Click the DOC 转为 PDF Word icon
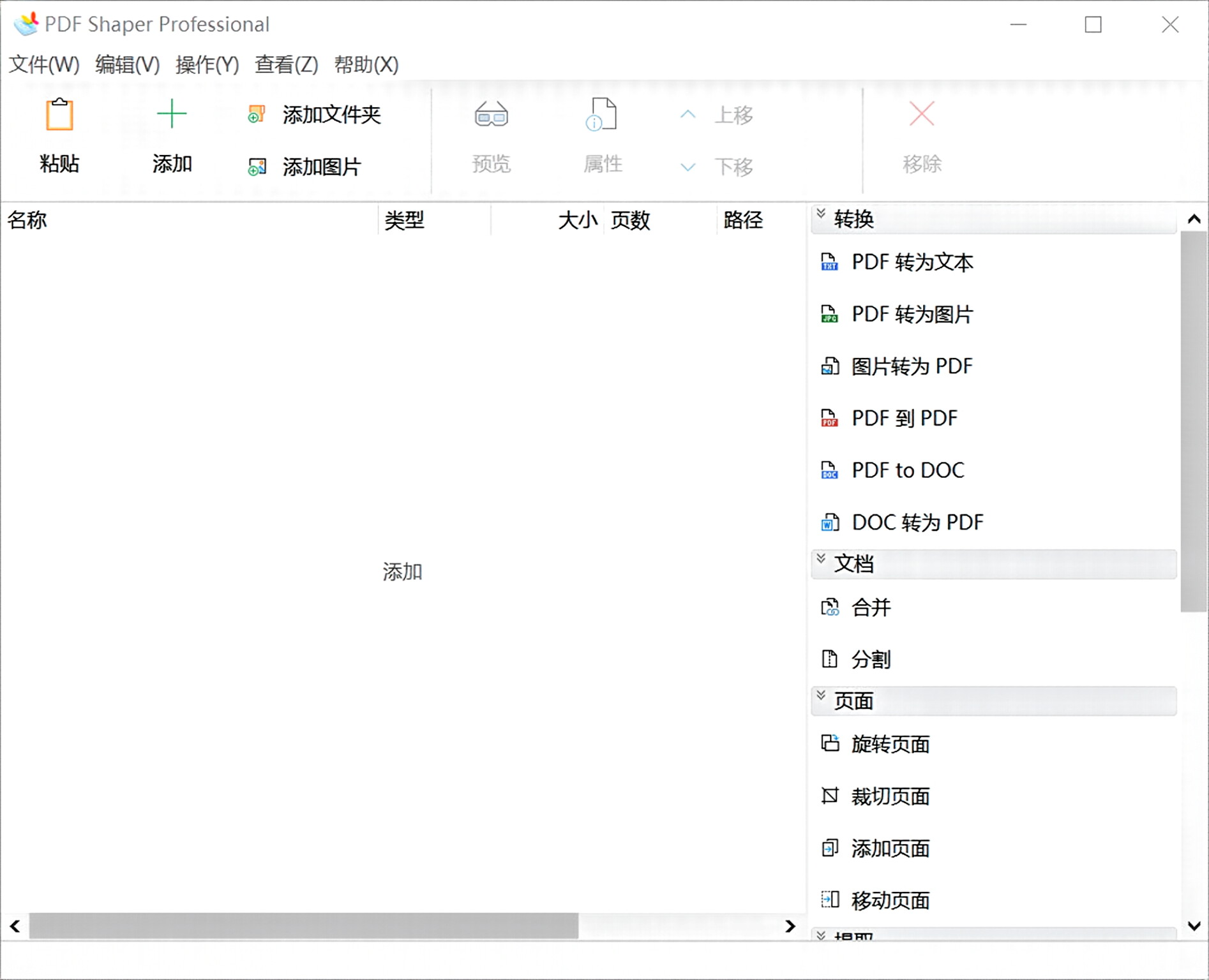 [x=829, y=523]
